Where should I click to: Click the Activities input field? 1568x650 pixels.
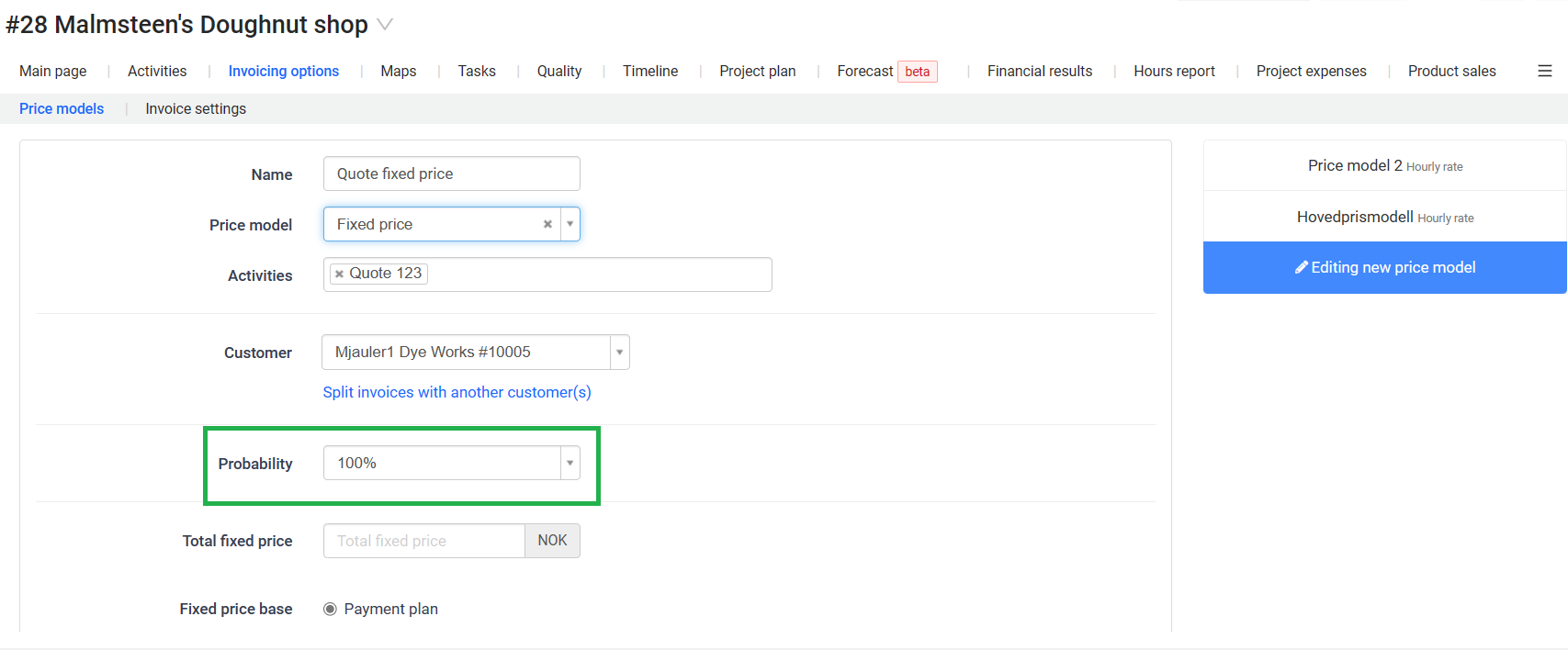click(x=547, y=275)
